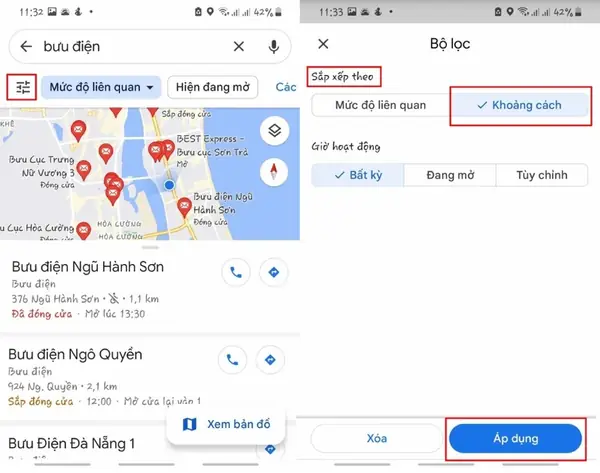This screenshot has width=600, height=473.
Task: Close the Bộ lọc filter screen
Action: (x=323, y=44)
